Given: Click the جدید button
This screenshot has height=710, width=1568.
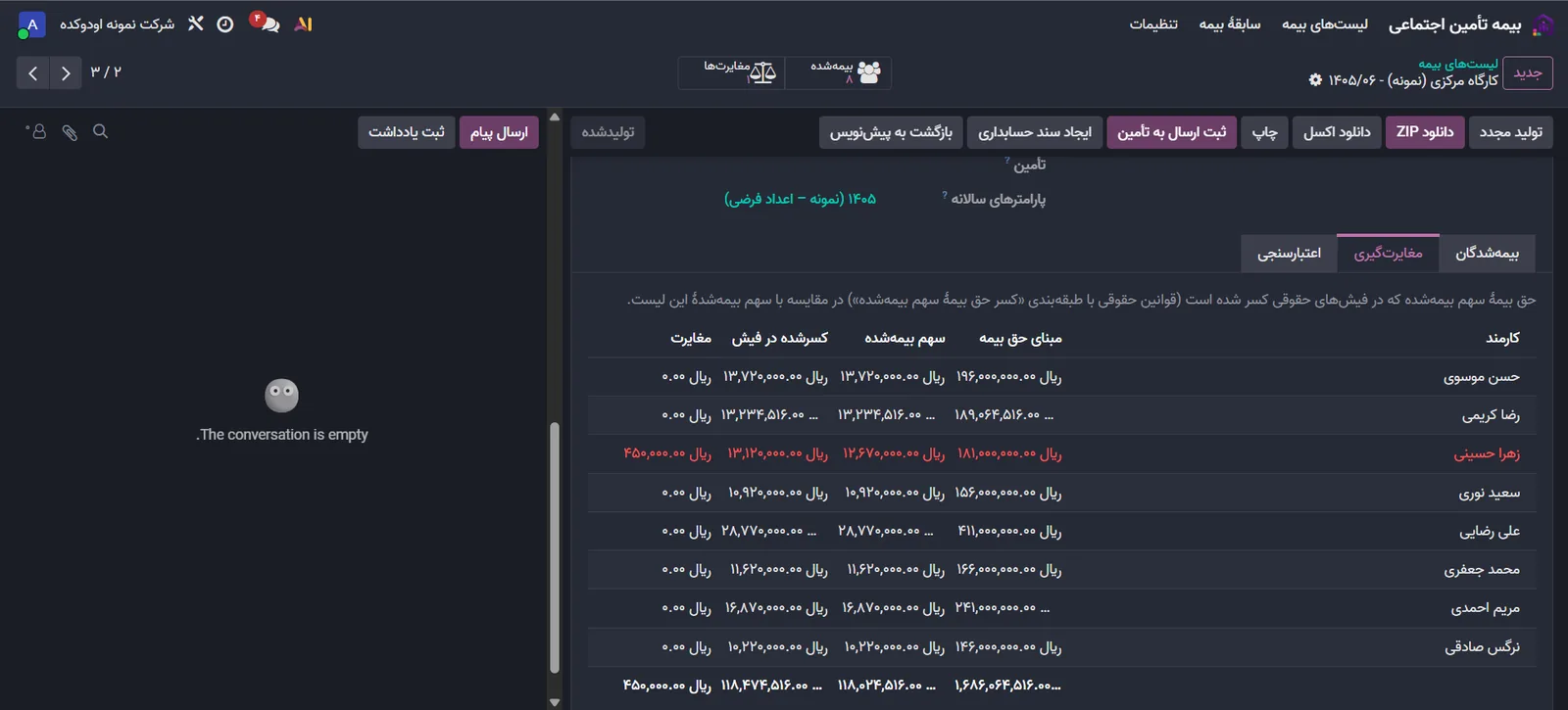Looking at the screenshot, I should pyautogui.click(x=1527, y=73).
